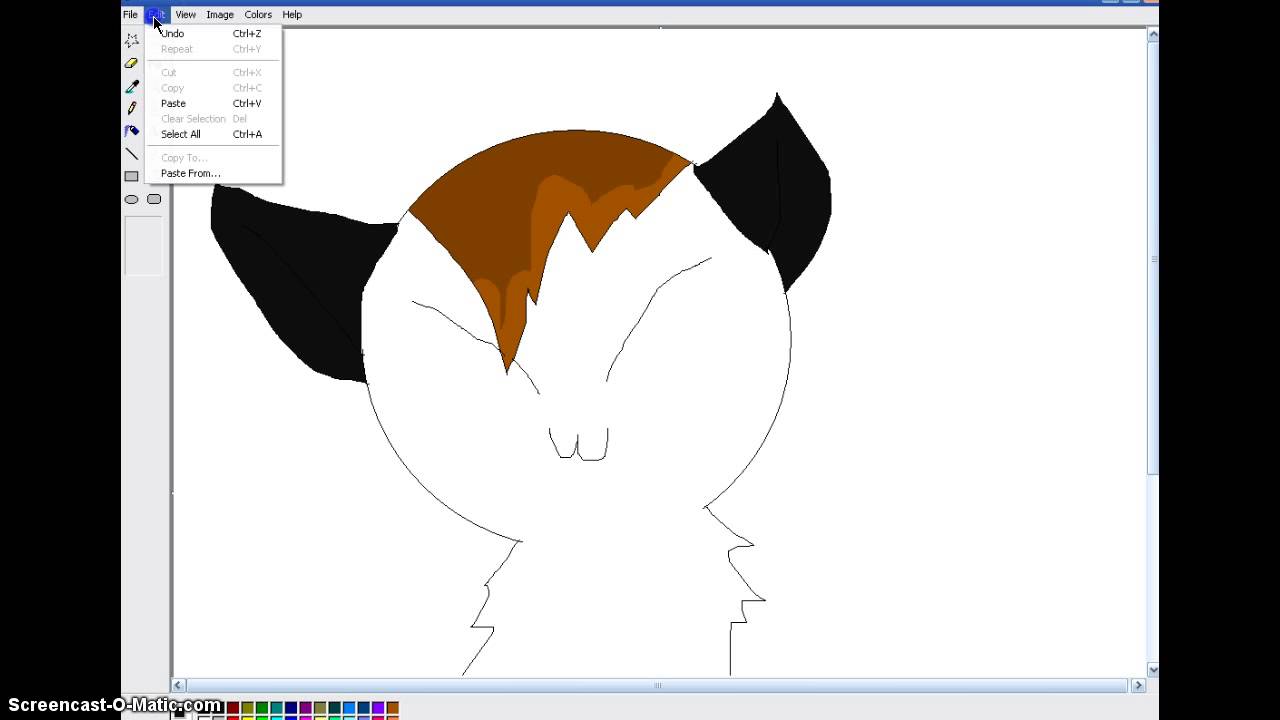Open the View menu

point(185,15)
